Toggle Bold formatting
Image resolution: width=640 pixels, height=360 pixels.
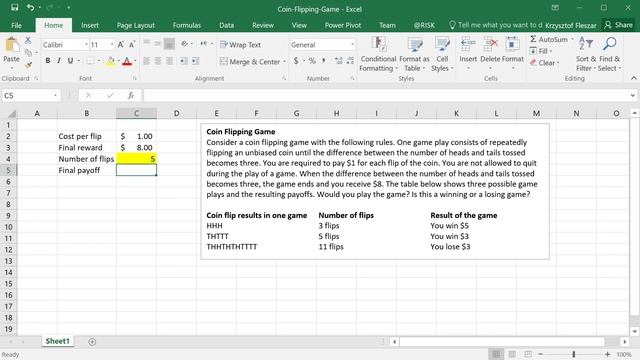[x=48, y=61]
